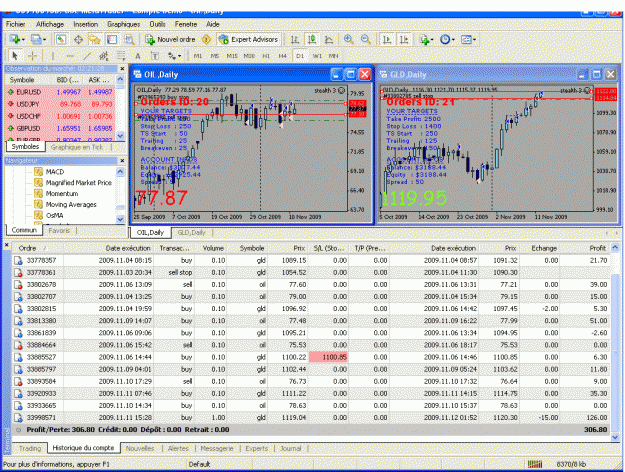Select the Fibonacci retracement tool
The height and width of the screenshot is (472, 625).
(121, 56)
